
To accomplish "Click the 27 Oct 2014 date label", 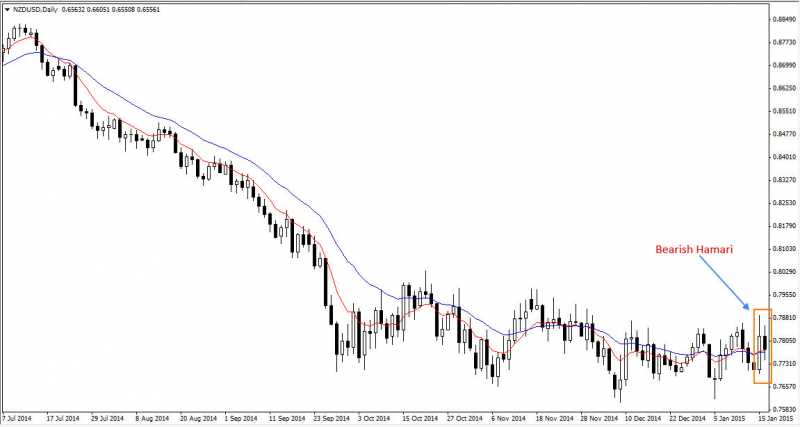I will point(463,418).
